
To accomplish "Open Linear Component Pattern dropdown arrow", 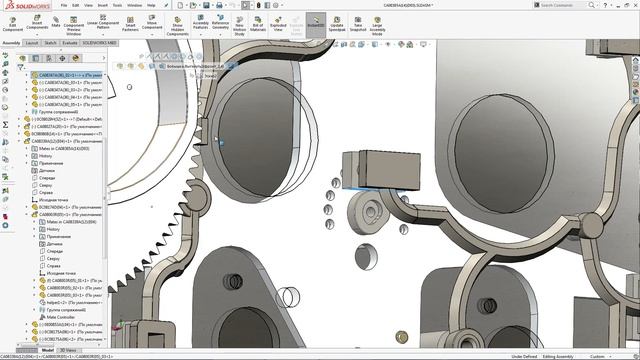I will [x=103, y=34].
